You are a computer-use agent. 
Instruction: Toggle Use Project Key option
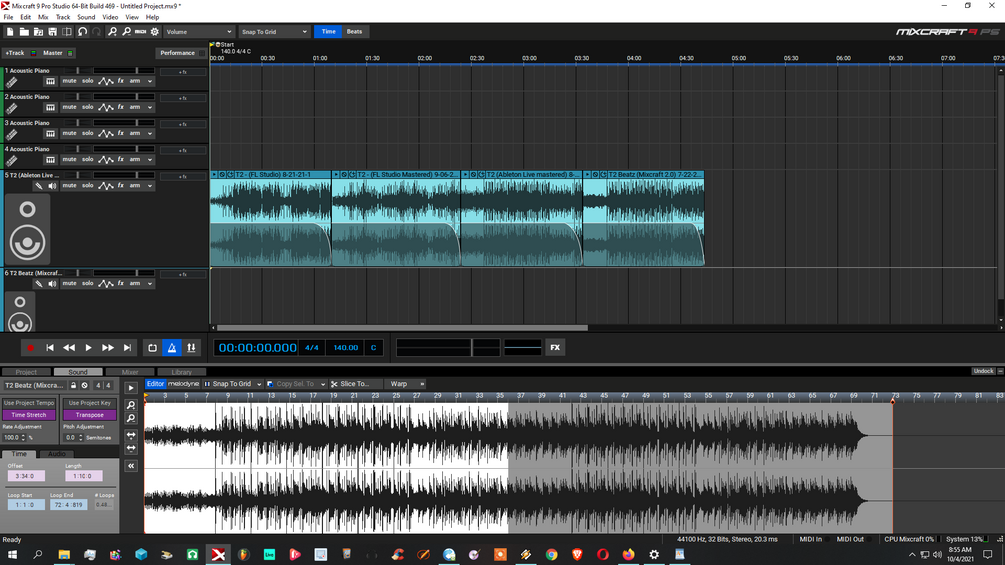pyautogui.click(x=90, y=403)
